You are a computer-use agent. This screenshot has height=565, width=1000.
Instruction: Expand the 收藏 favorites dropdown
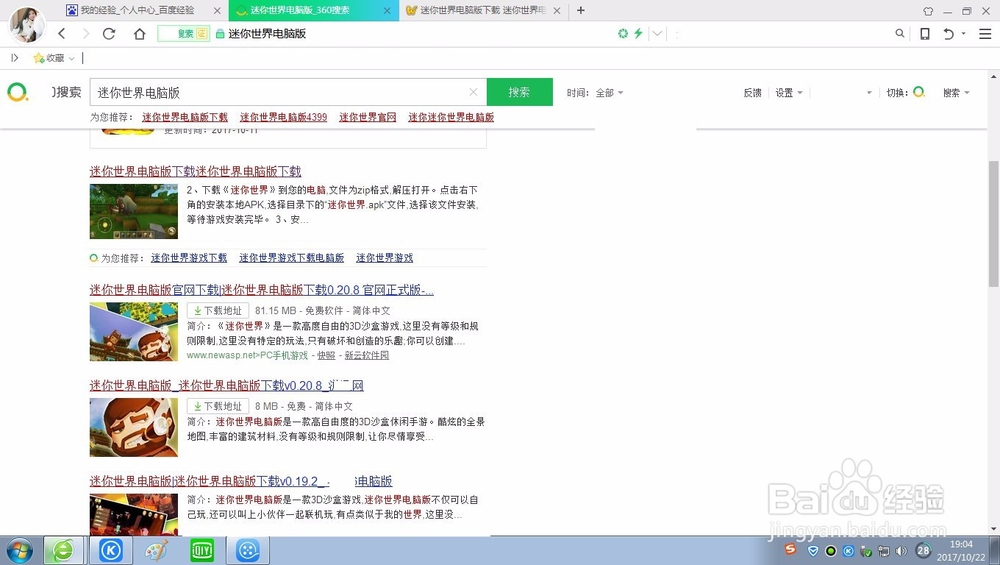point(54,58)
